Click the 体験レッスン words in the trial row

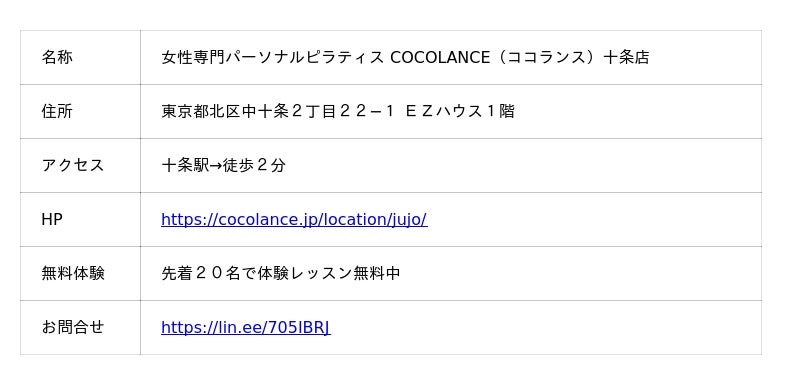click(305, 273)
